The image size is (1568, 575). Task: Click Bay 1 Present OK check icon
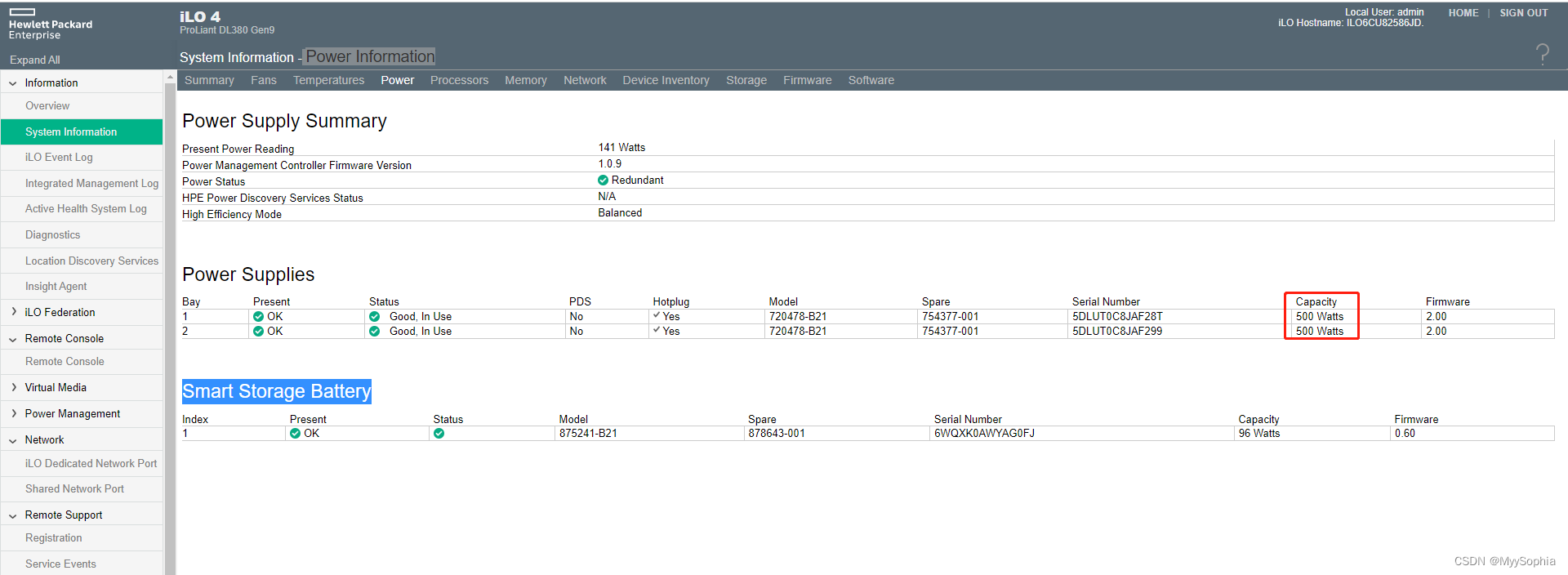[x=258, y=317]
